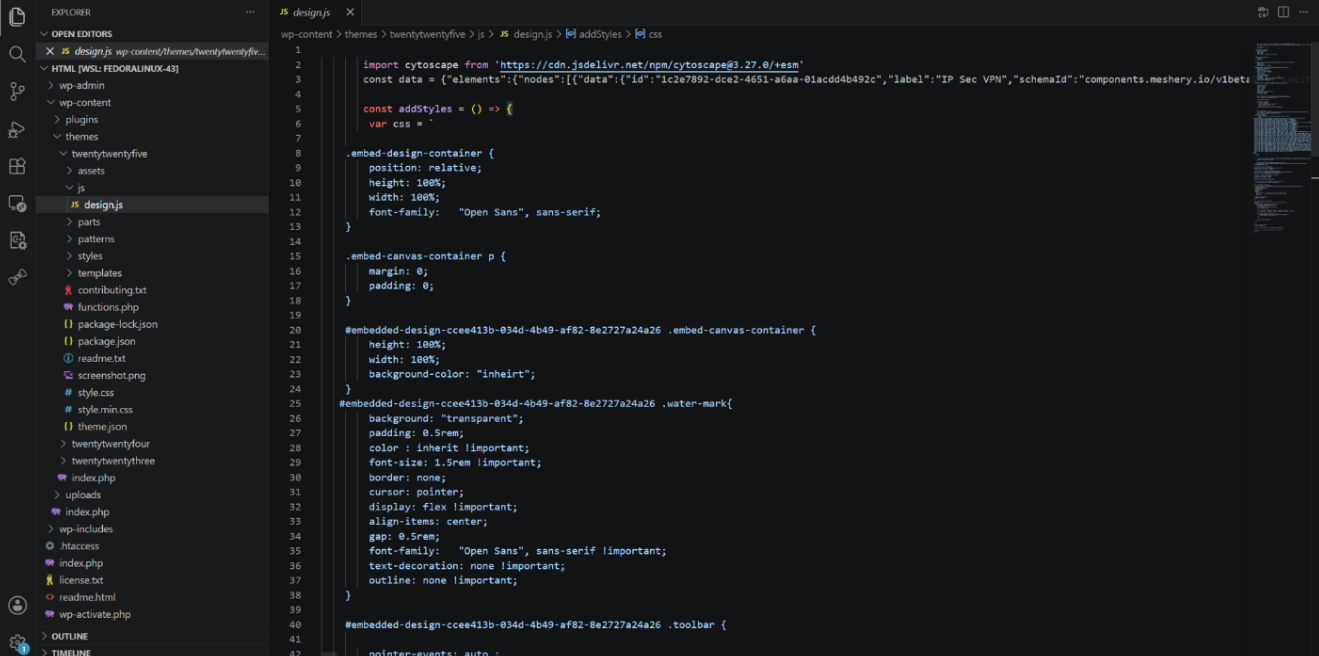This screenshot has width=1319, height=656.
Task: Select the design.js editor tab
Action: point(317,12)
